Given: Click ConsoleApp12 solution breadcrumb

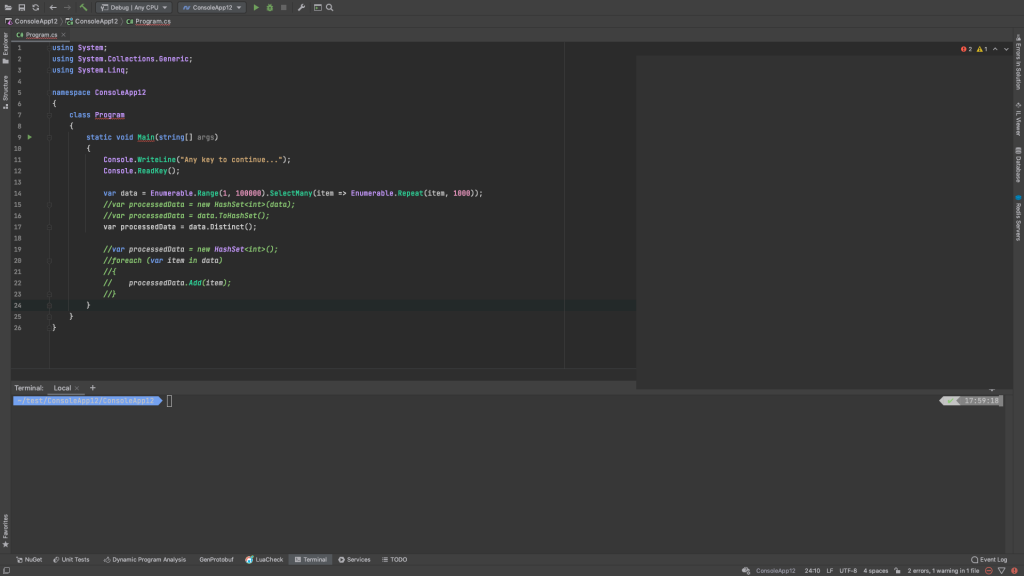Looking at the screenshot, I should tap(31, 22).
